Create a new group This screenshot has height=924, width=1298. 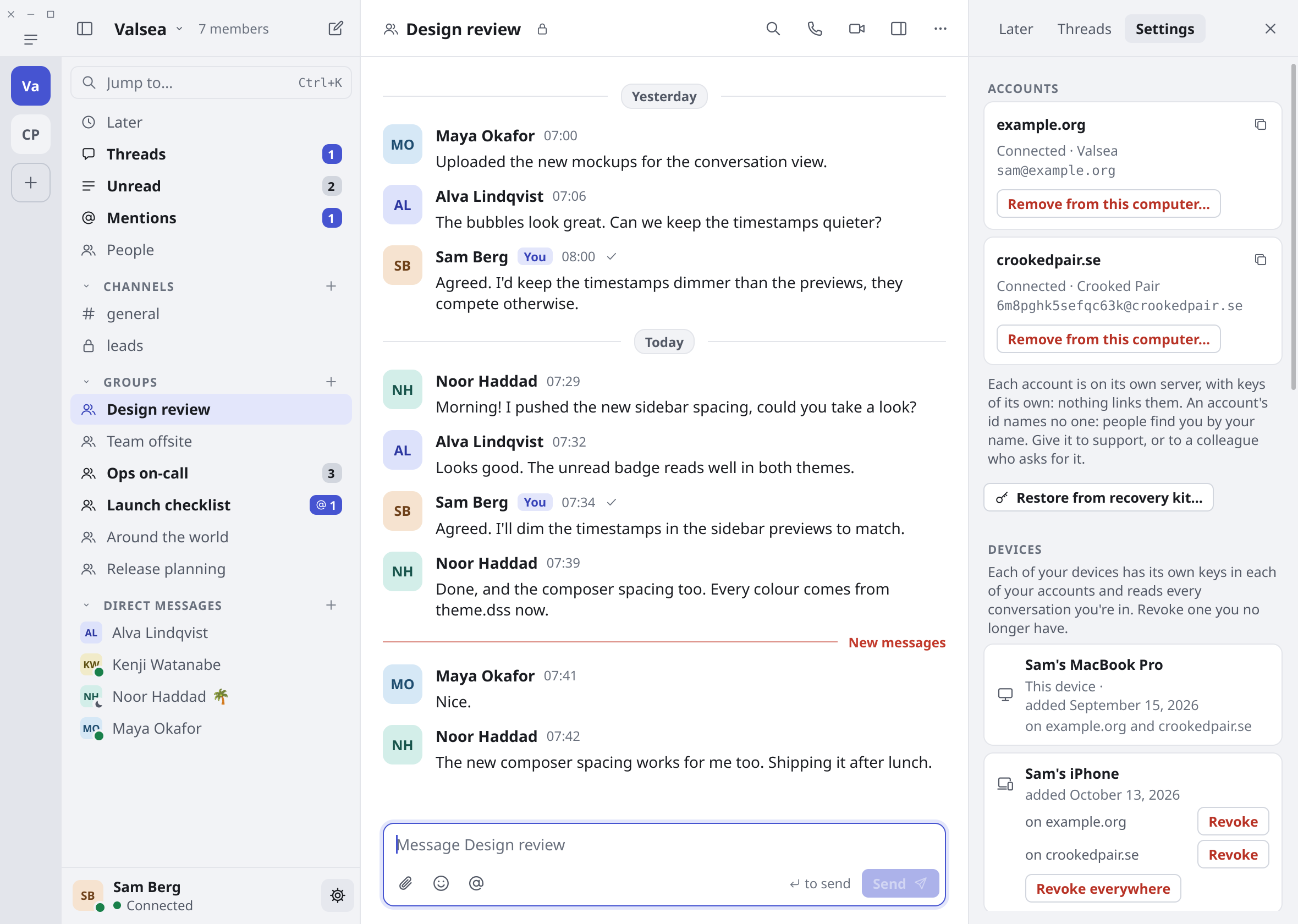331,382
